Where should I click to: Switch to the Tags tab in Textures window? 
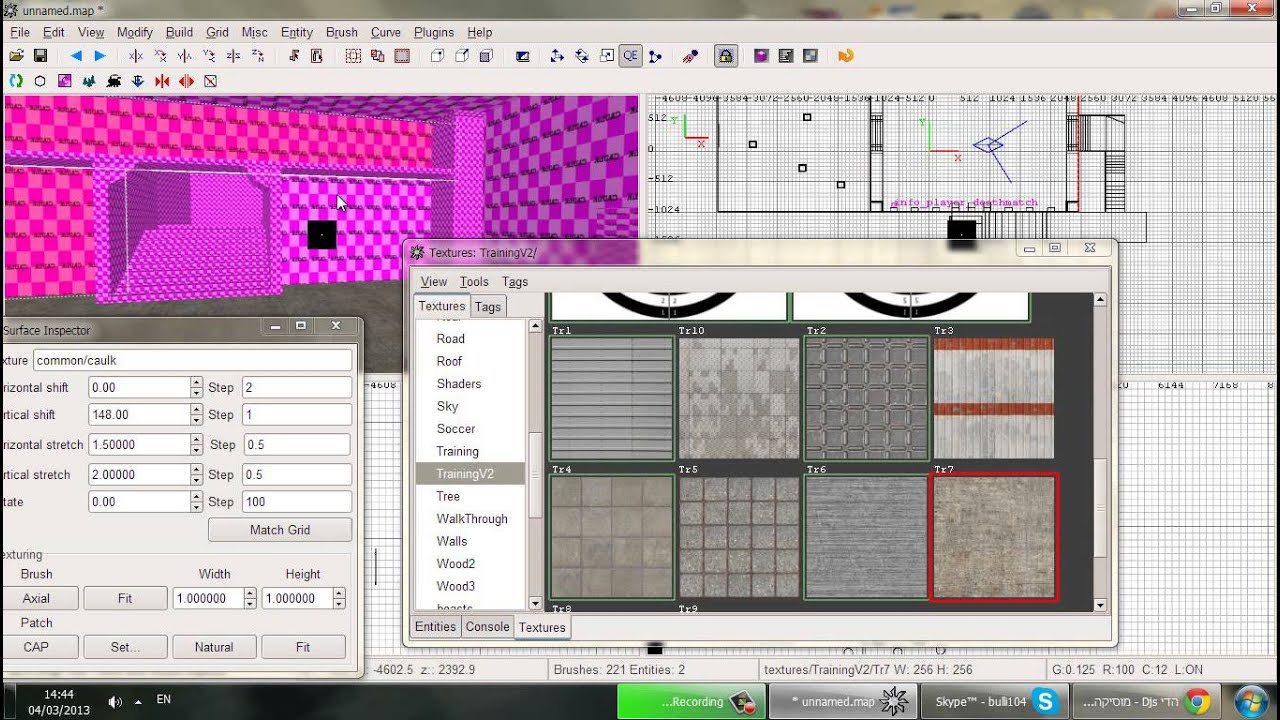488,307
